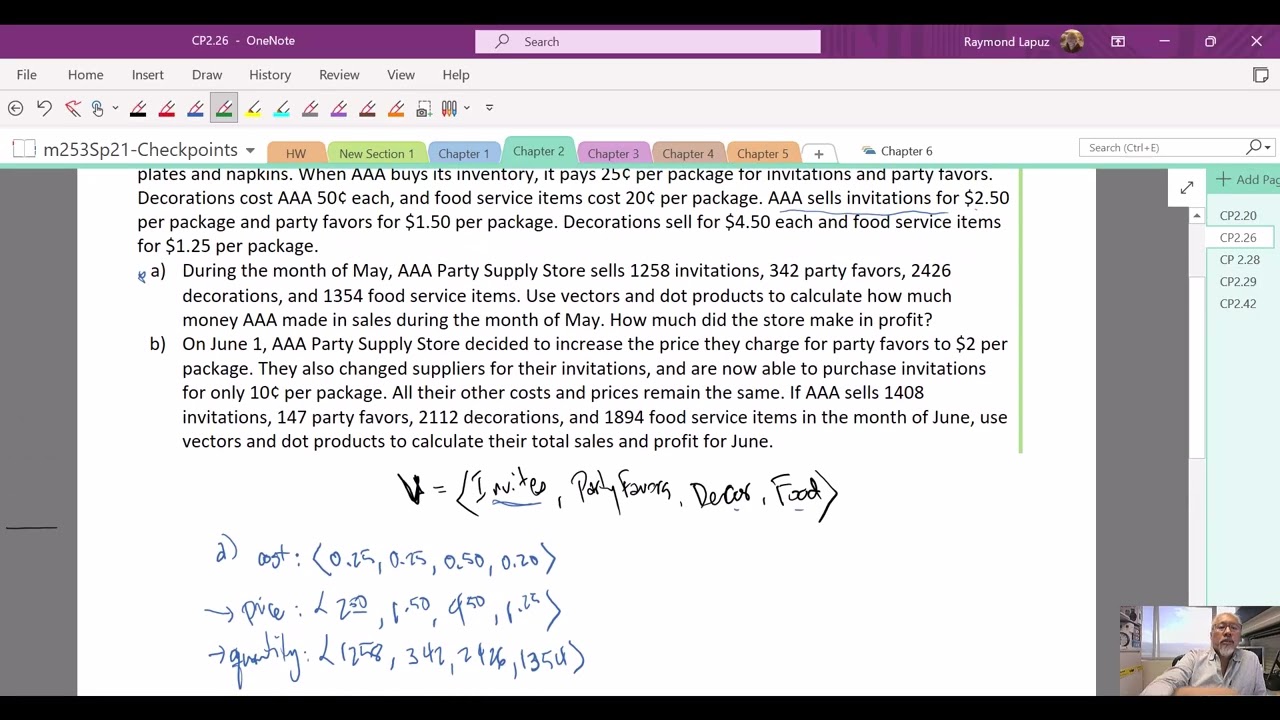Switch to the HW section tab
The height and width of the screenshot is (720, 1280).
[x=296, y=154]
